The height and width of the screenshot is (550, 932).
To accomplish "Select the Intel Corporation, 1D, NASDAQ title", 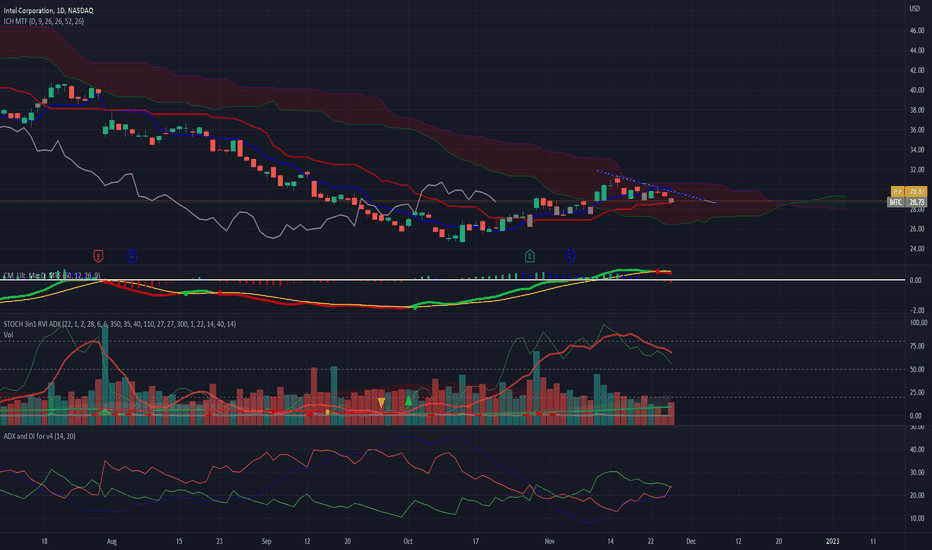I will point(48,10).
